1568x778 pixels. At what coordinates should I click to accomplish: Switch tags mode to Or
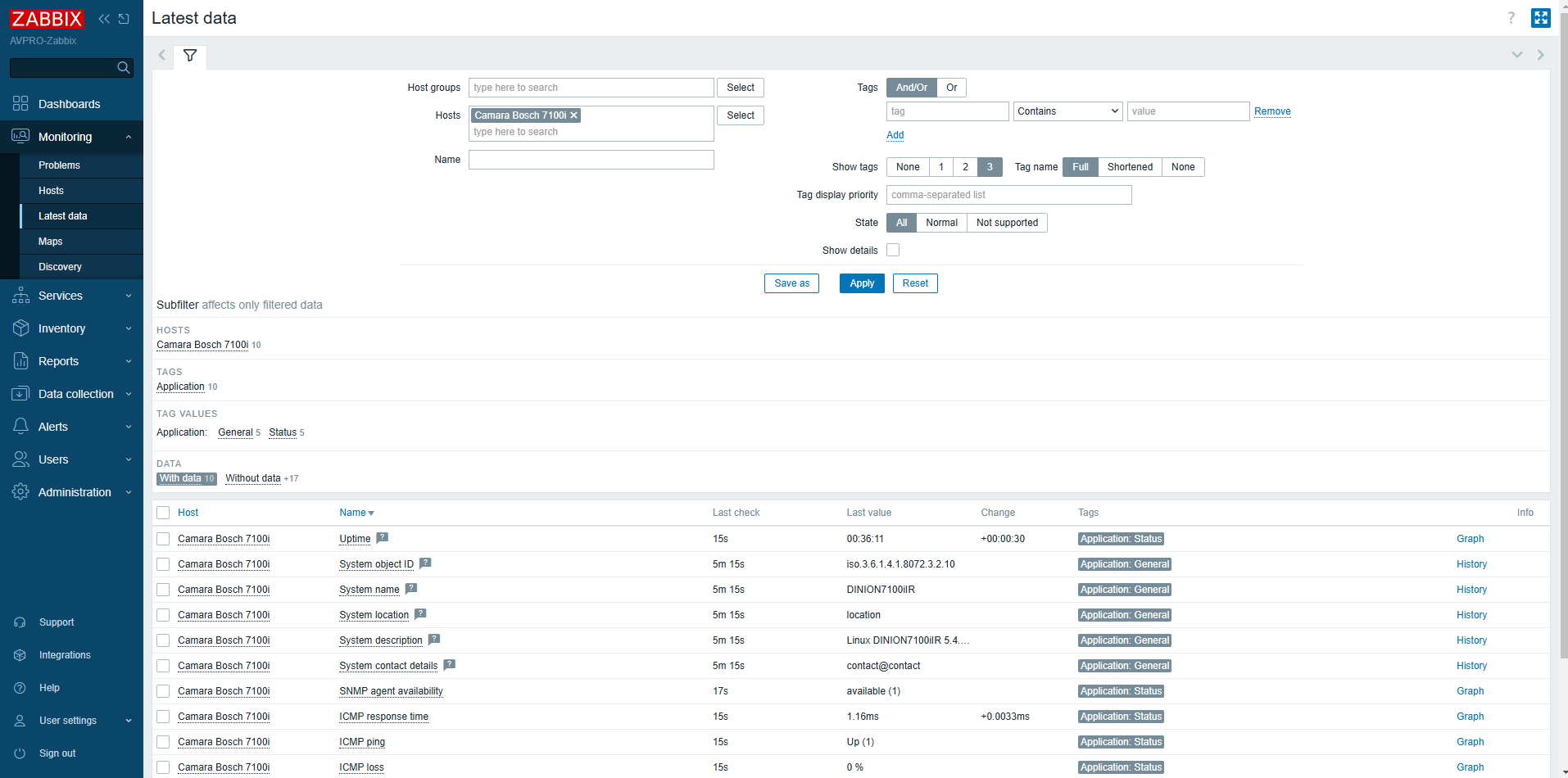[x=952, y=88]
